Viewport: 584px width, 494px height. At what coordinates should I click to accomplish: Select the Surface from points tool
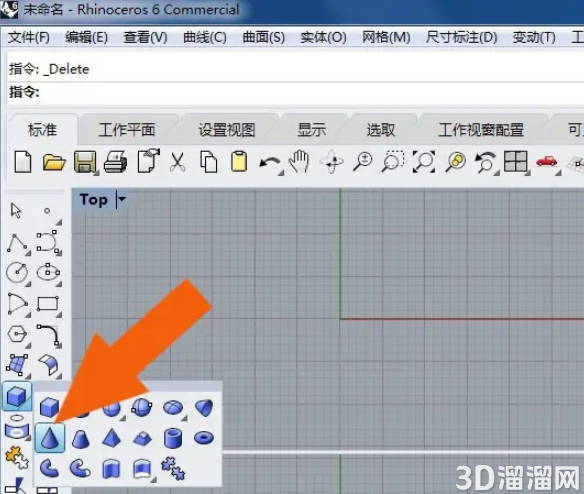click(x=17, y=365)
